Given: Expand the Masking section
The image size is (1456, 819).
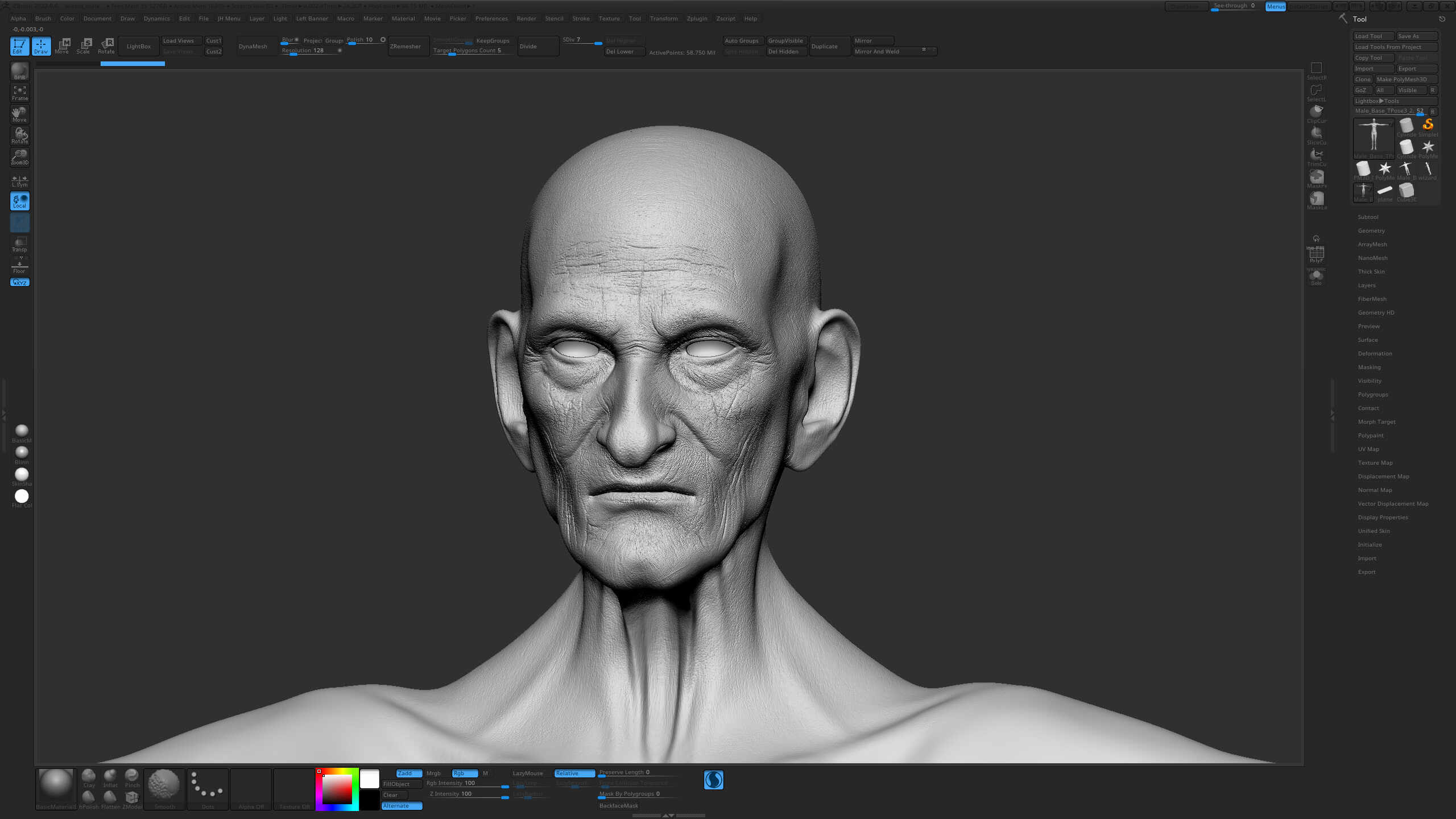Looking at the screenshot, I should [x=1369, y=367].
